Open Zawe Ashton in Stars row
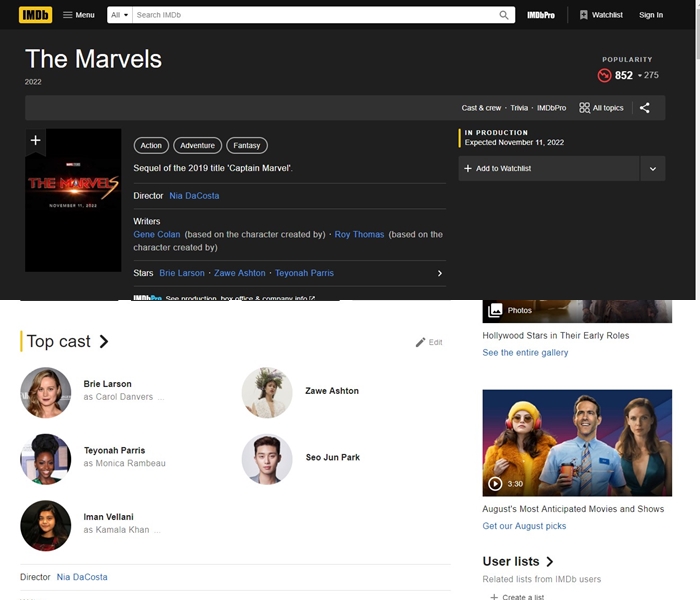 coord(239,273)
